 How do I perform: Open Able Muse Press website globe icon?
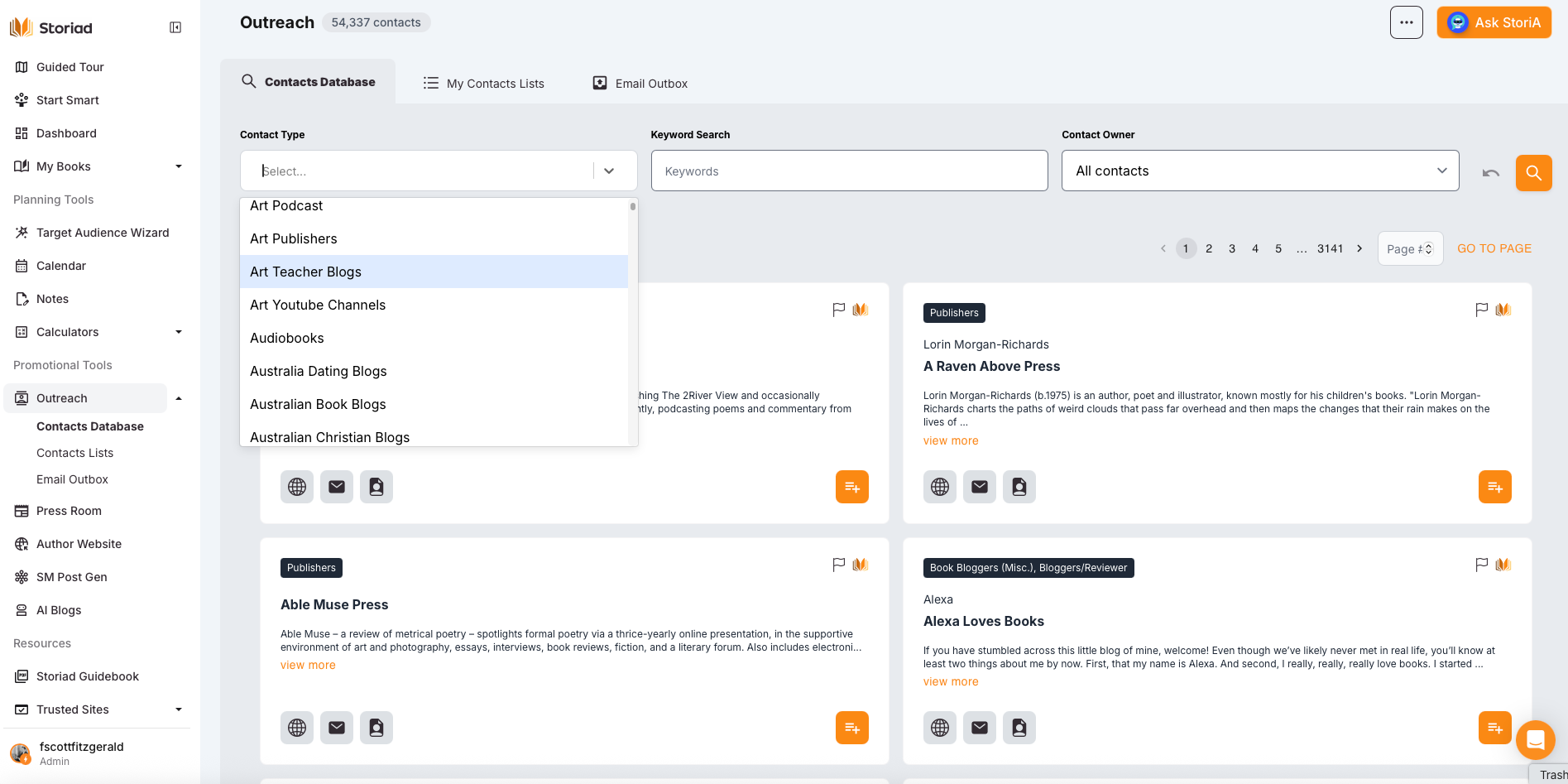click(x=297, y=728)
